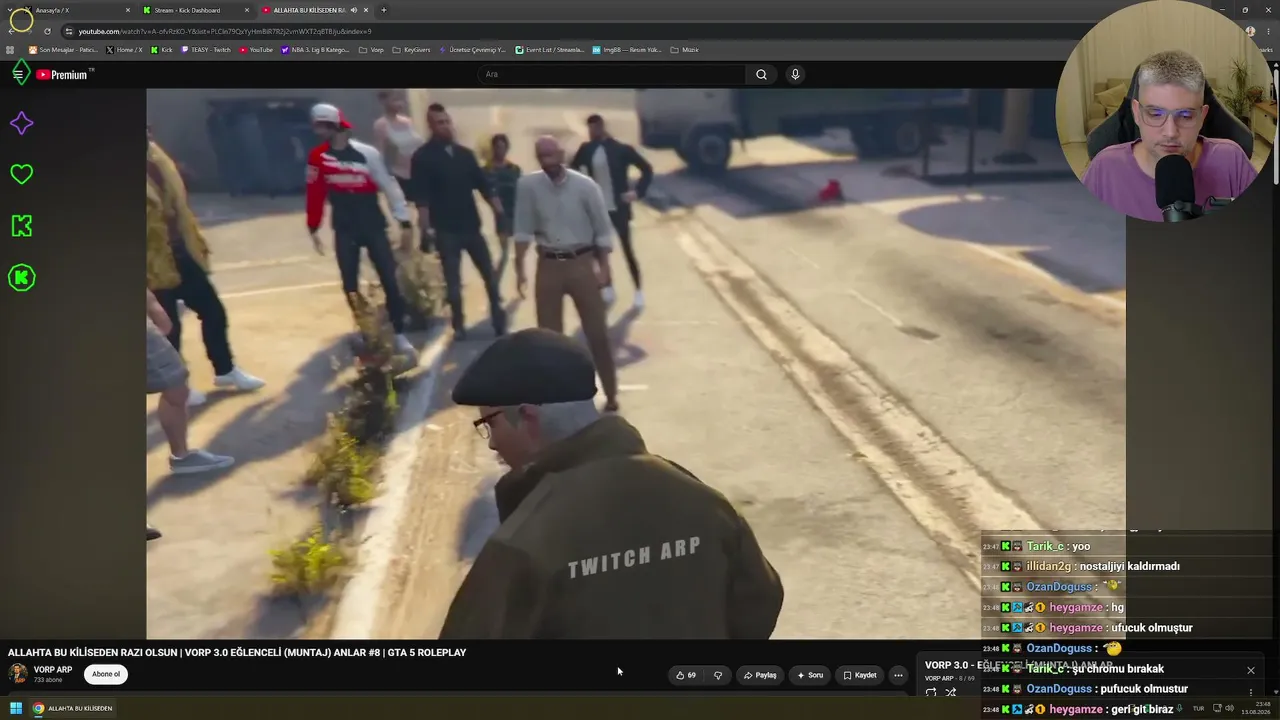Click the purple four-point star overlay icon
Screen dimensions: 1280x720
21,123
